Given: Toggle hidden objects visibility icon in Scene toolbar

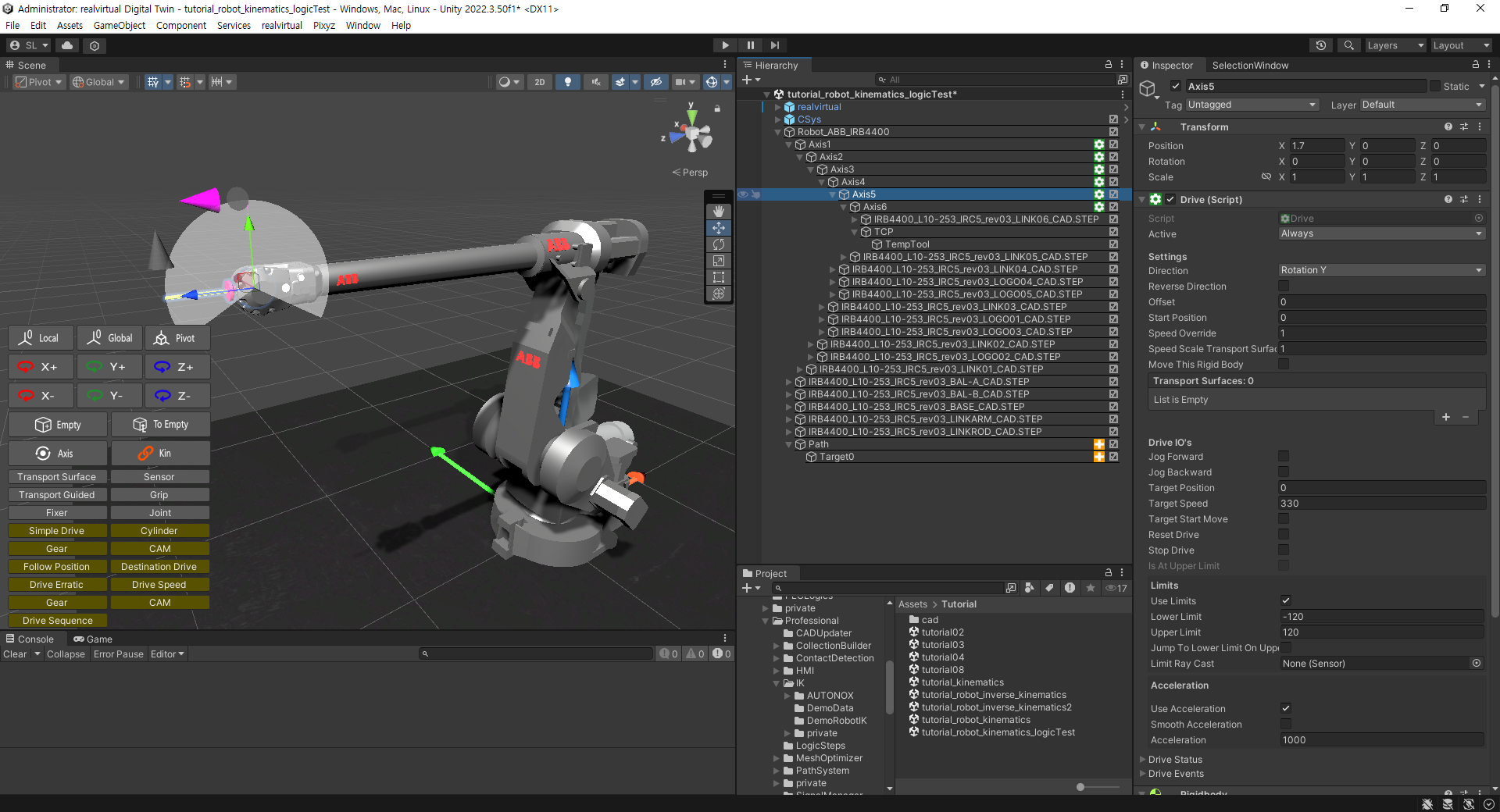Looking at the screenshot, I should click(656, 82).
